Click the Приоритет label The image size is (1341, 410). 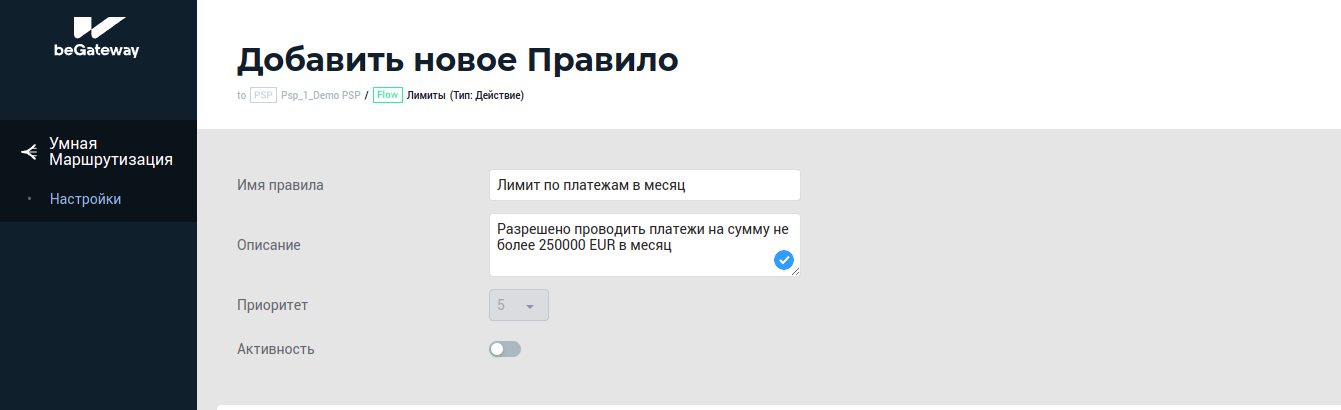272,305
